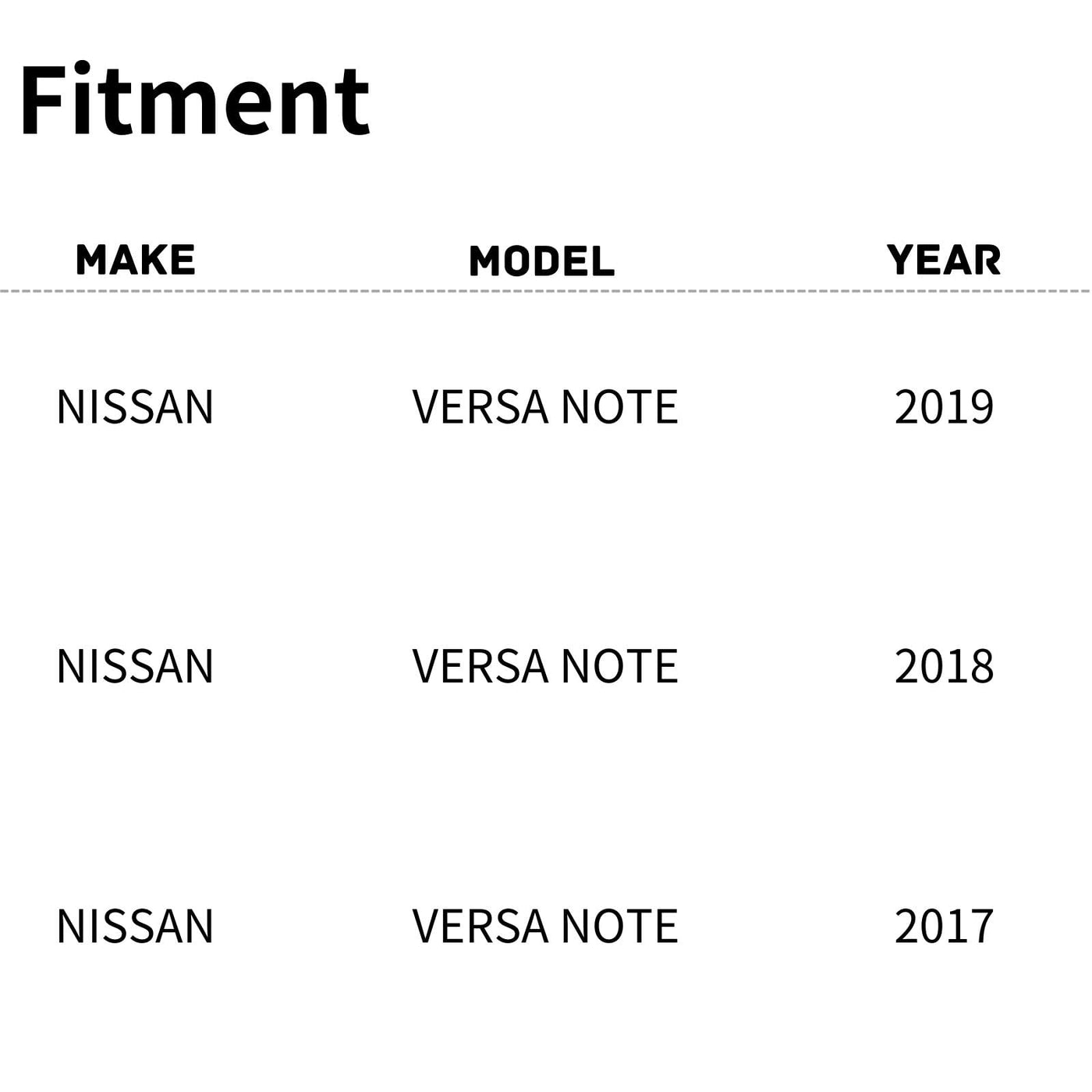
Task: Select the 2017 year value
Action: point(944,927)
